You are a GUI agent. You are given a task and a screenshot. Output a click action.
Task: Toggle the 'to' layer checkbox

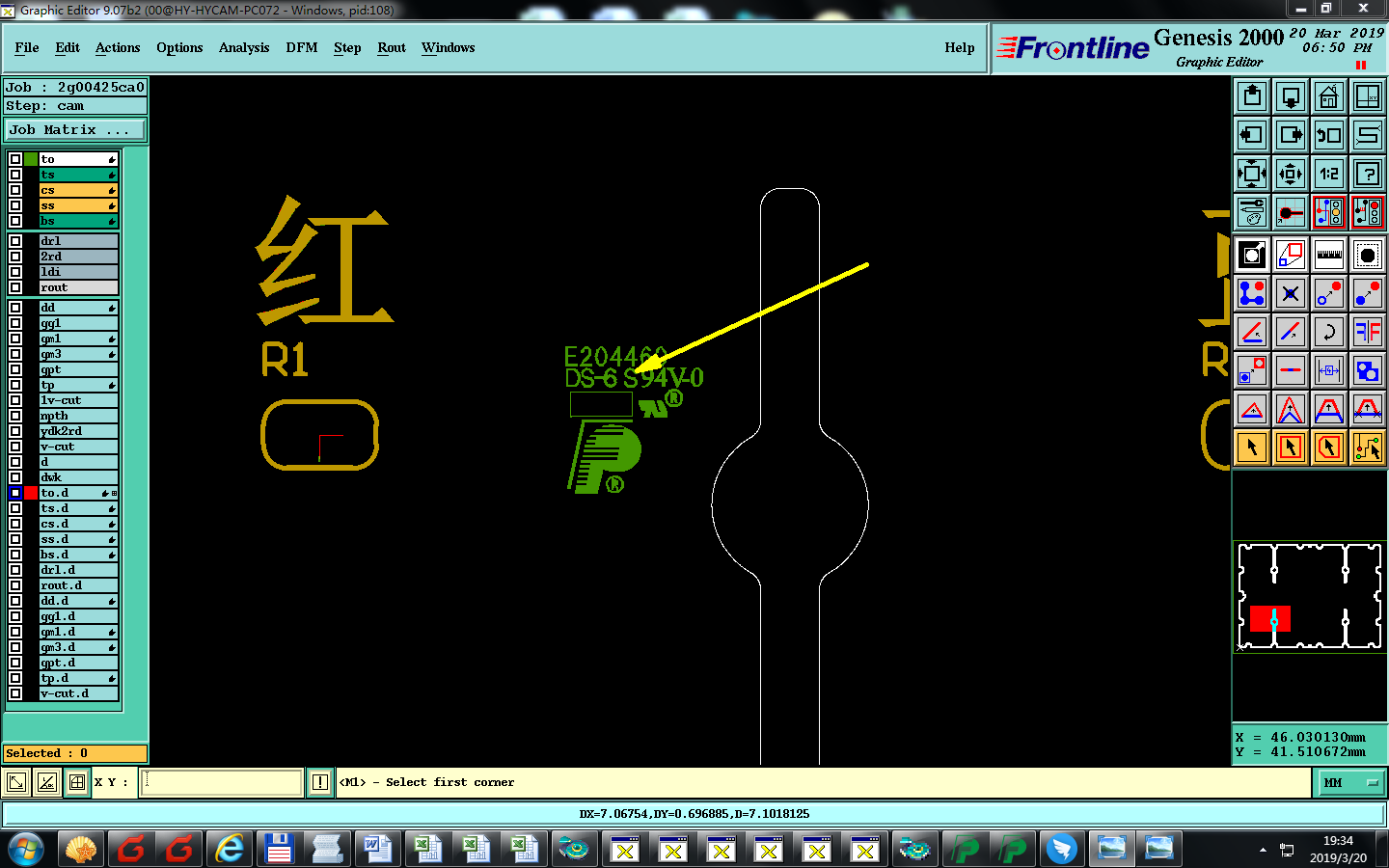pos(15,159)
